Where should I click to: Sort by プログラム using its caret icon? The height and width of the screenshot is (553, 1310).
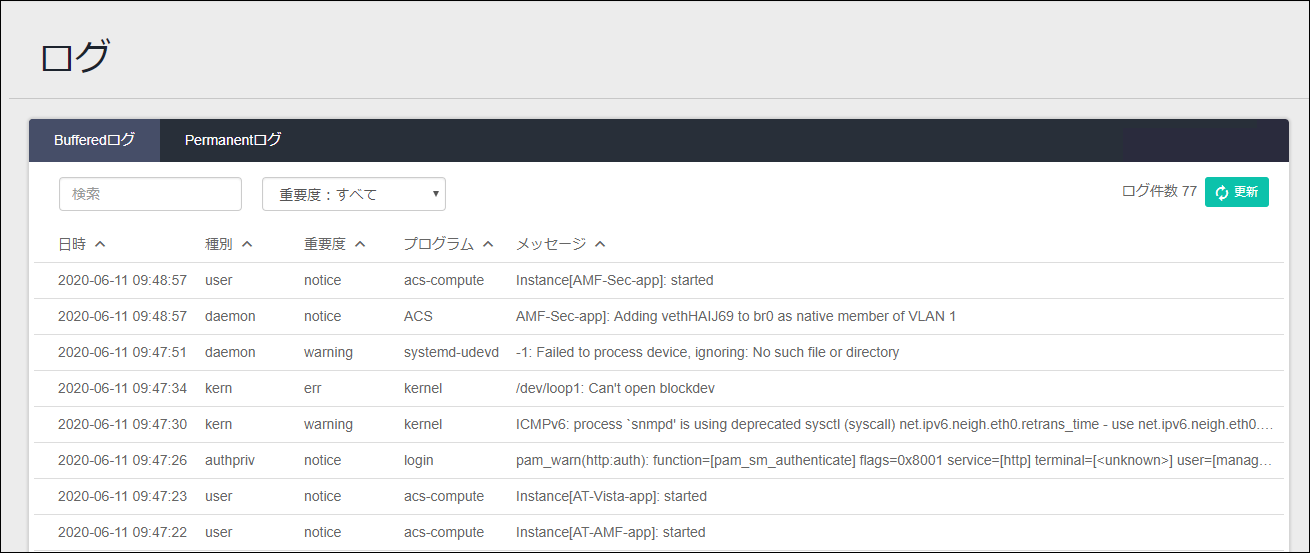click(x=488, y=244)
